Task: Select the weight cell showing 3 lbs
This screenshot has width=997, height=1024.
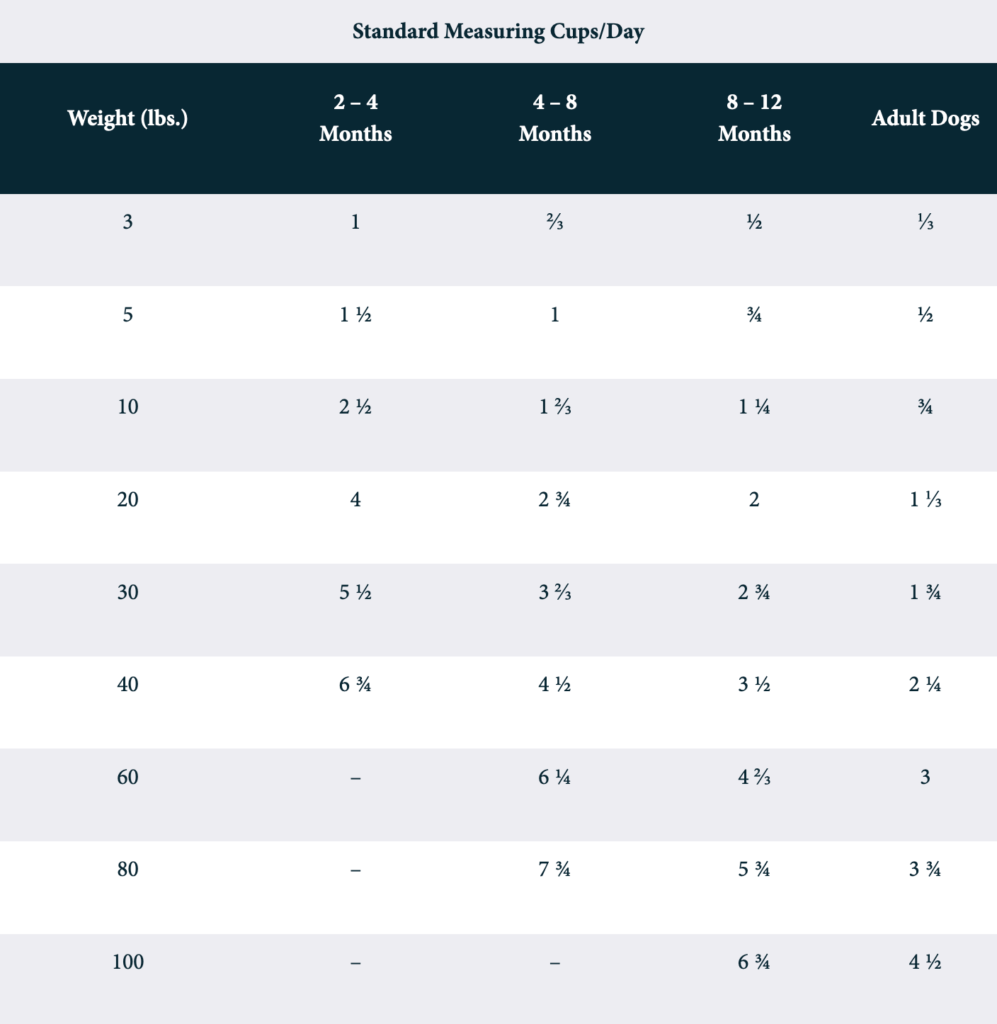Action: 128,222
